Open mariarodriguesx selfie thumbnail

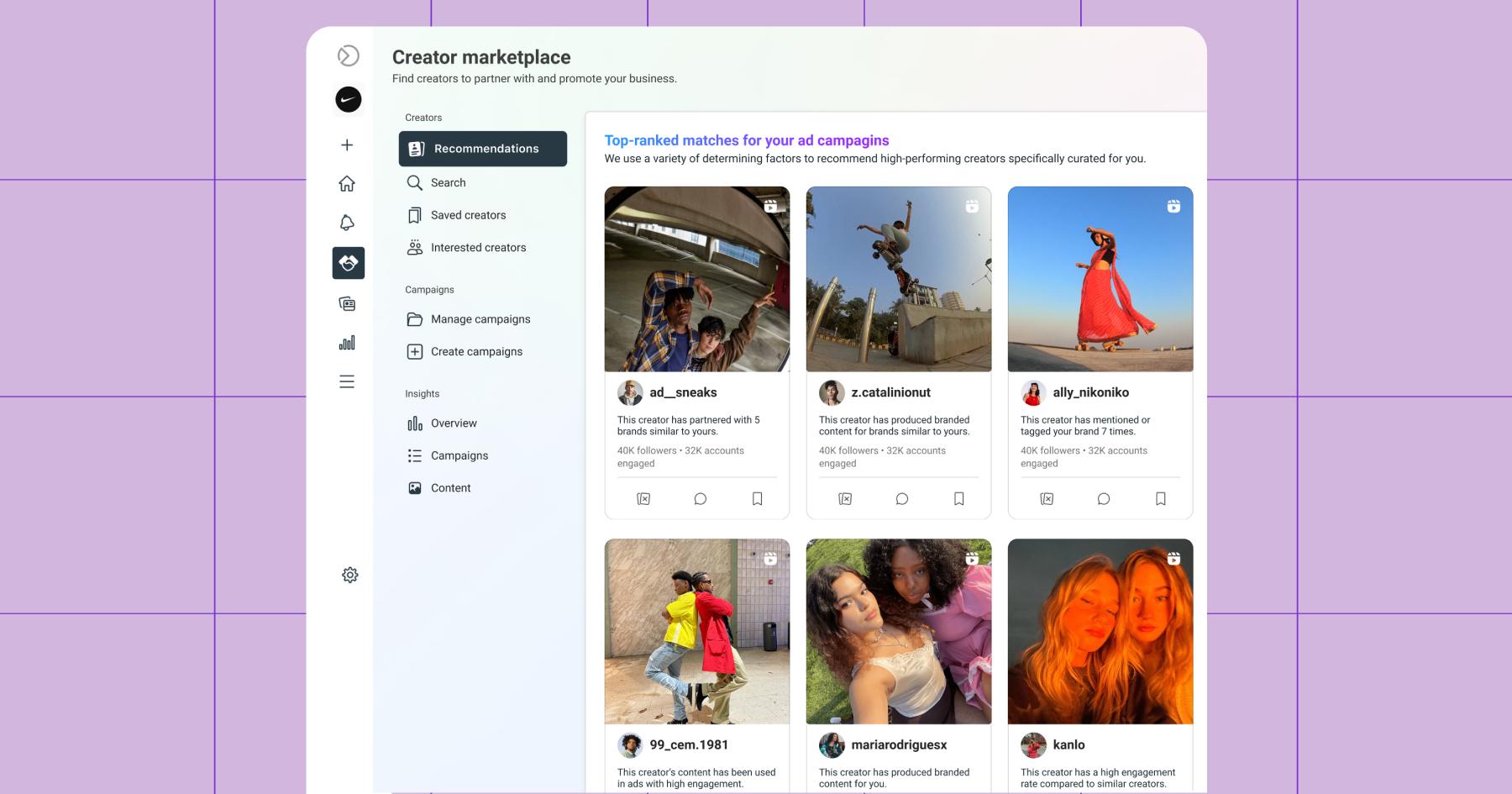[x=899, y=632]
